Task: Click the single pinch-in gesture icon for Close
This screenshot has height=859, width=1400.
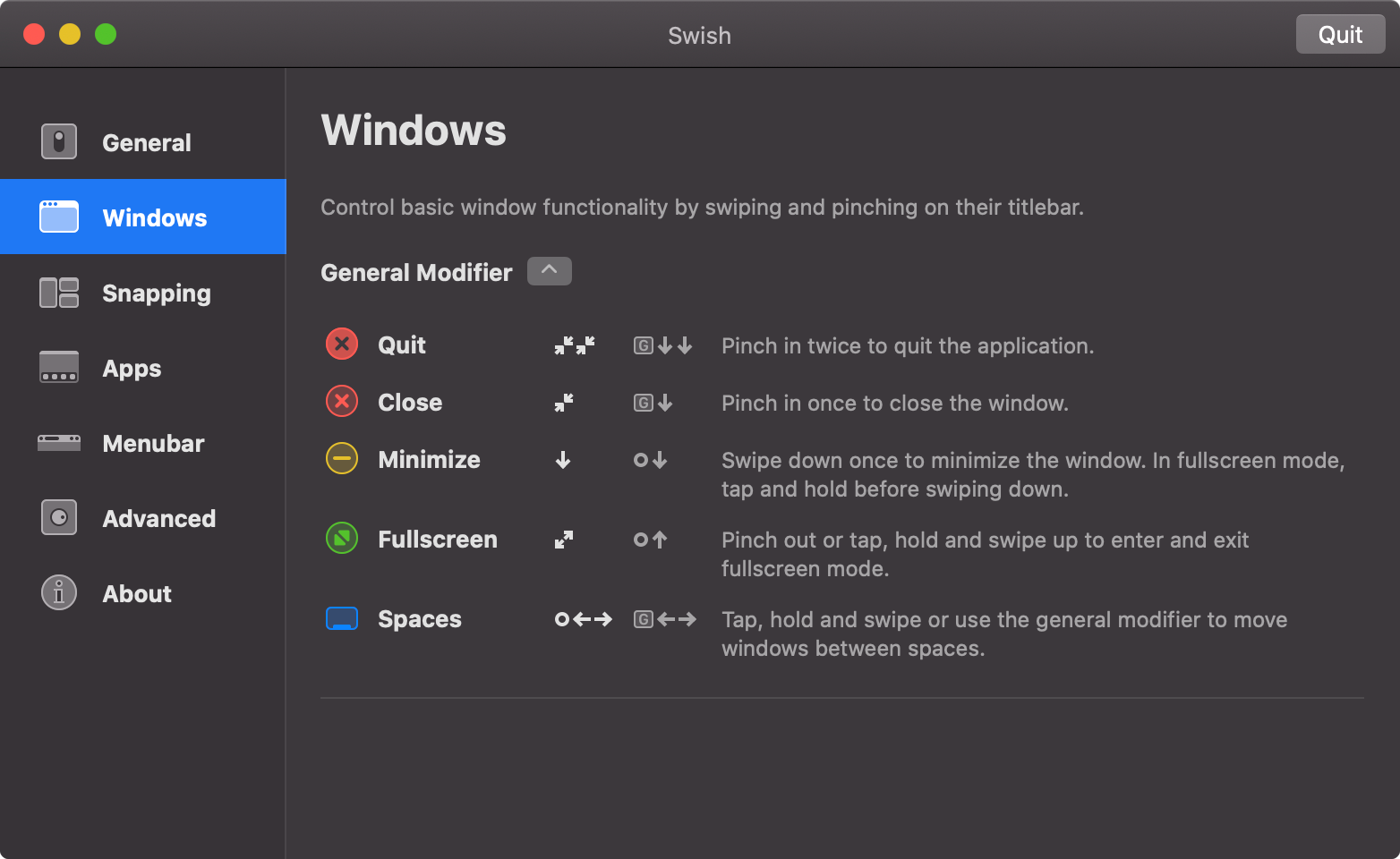Action: click(564, 403)
